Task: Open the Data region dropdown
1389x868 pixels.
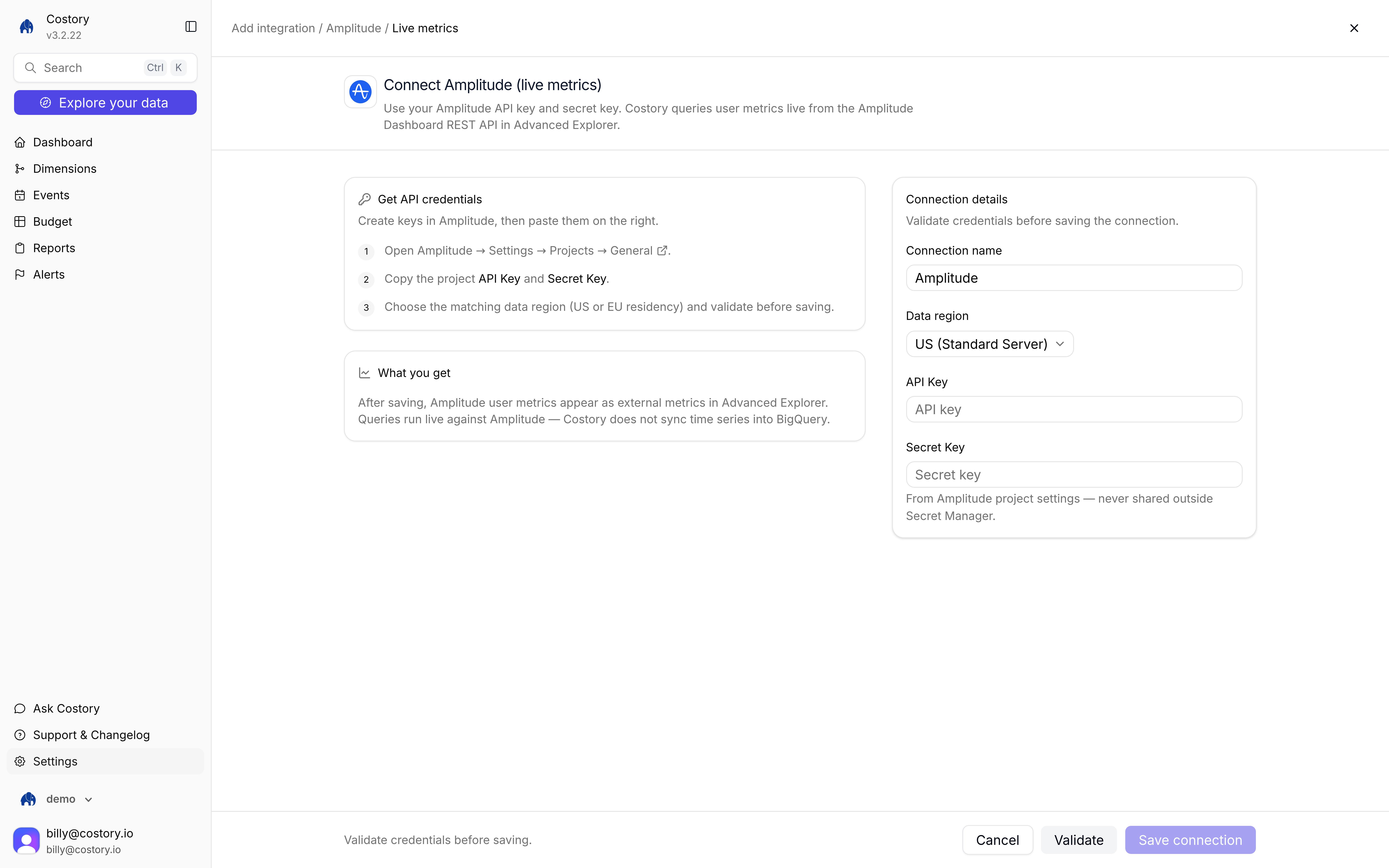Action: (x=989, y=344)
